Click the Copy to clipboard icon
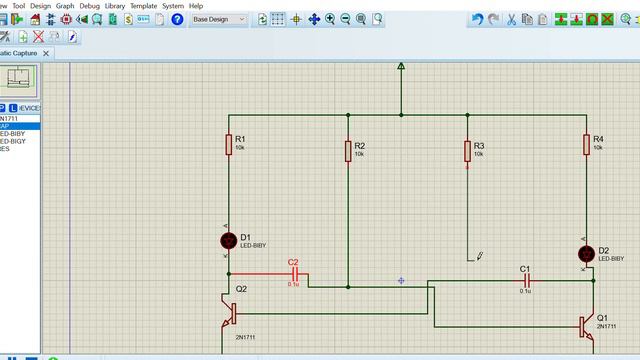This screenshot has height=360, width=640. (x=527, y=19)
